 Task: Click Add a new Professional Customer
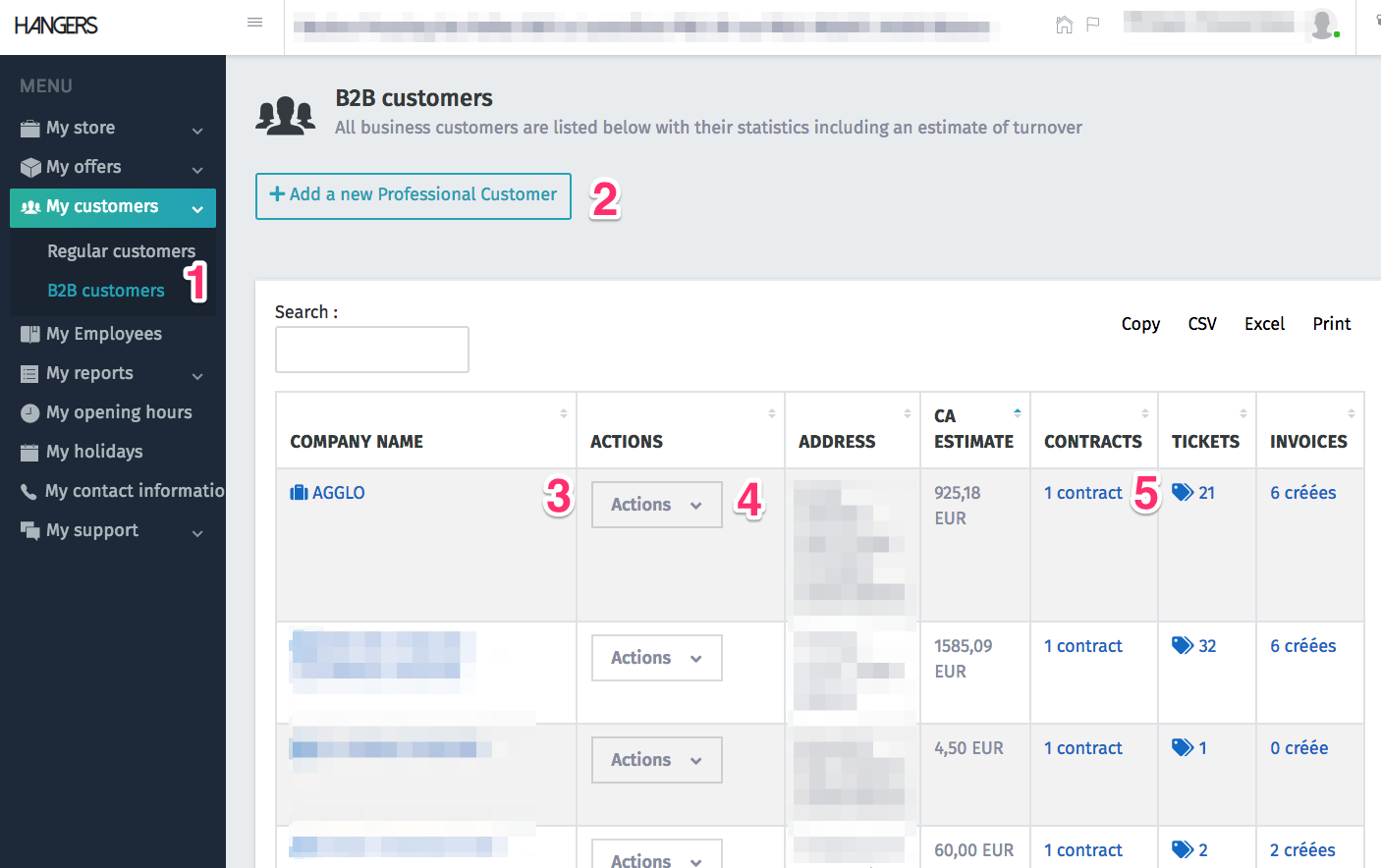[x=414, y=195]
